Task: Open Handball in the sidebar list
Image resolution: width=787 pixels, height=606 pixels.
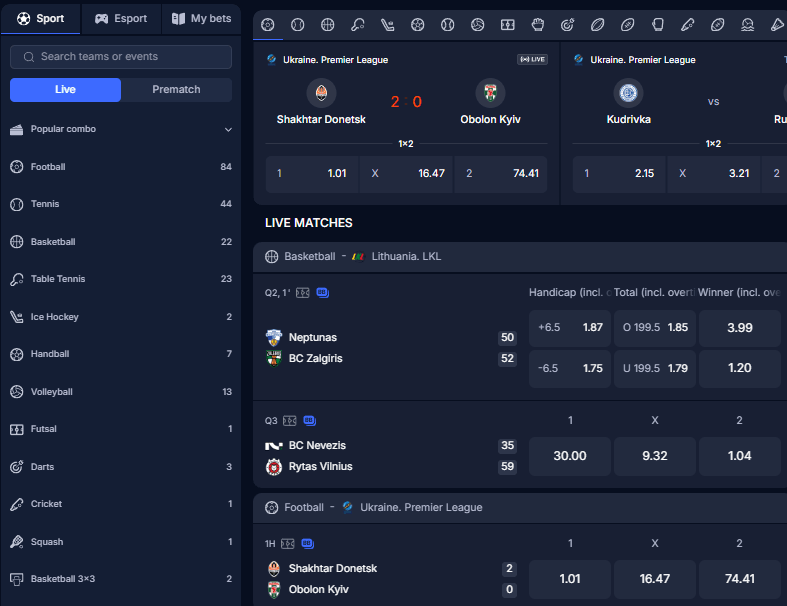Action: pyautogui.click(x=121, y=354)
